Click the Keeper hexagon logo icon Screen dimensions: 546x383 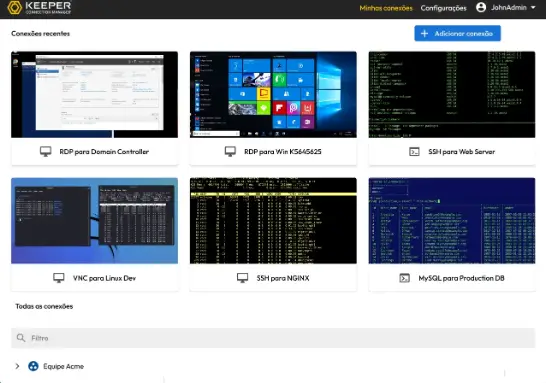click(14, 7)
